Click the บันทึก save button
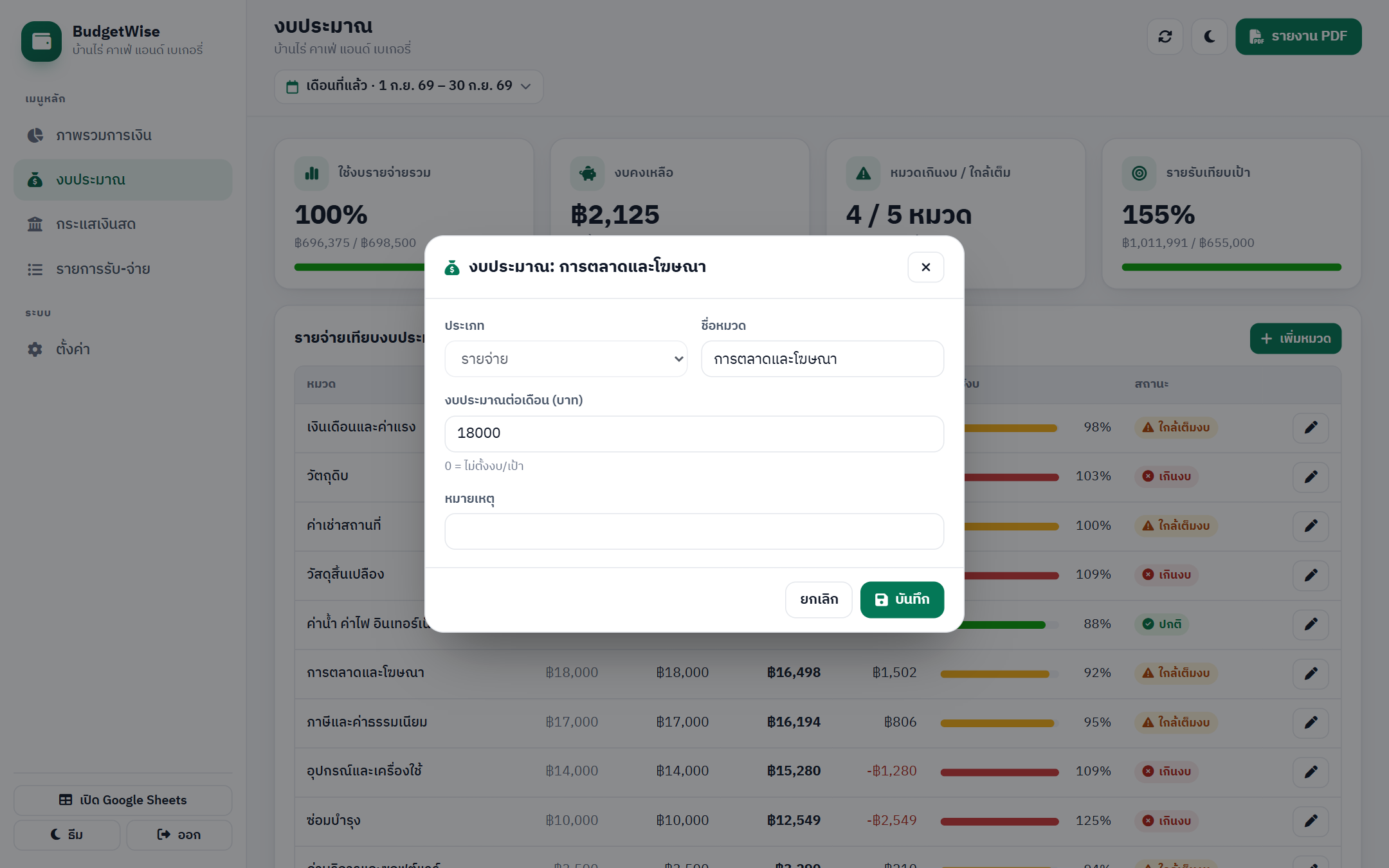1389x868 pixels. 902,600
